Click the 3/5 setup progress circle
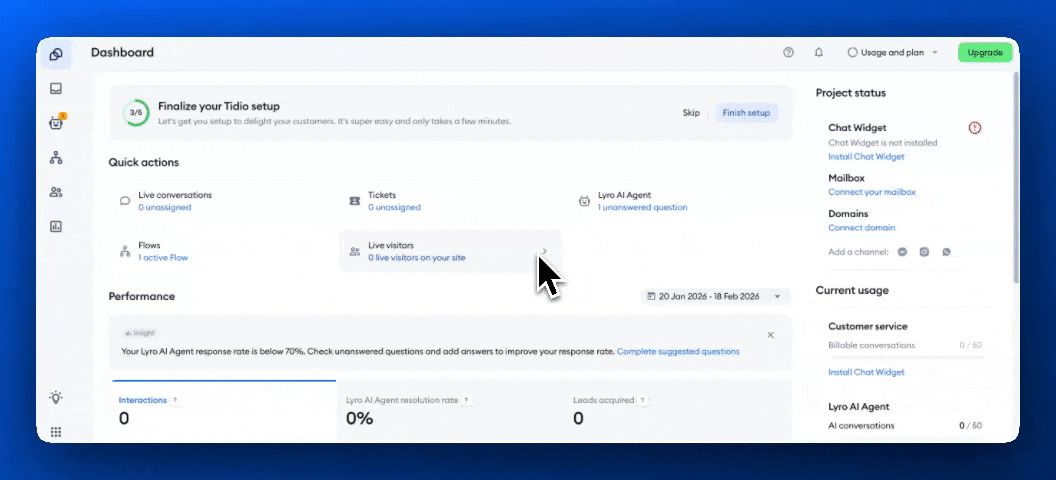 [x=136, y=112]
